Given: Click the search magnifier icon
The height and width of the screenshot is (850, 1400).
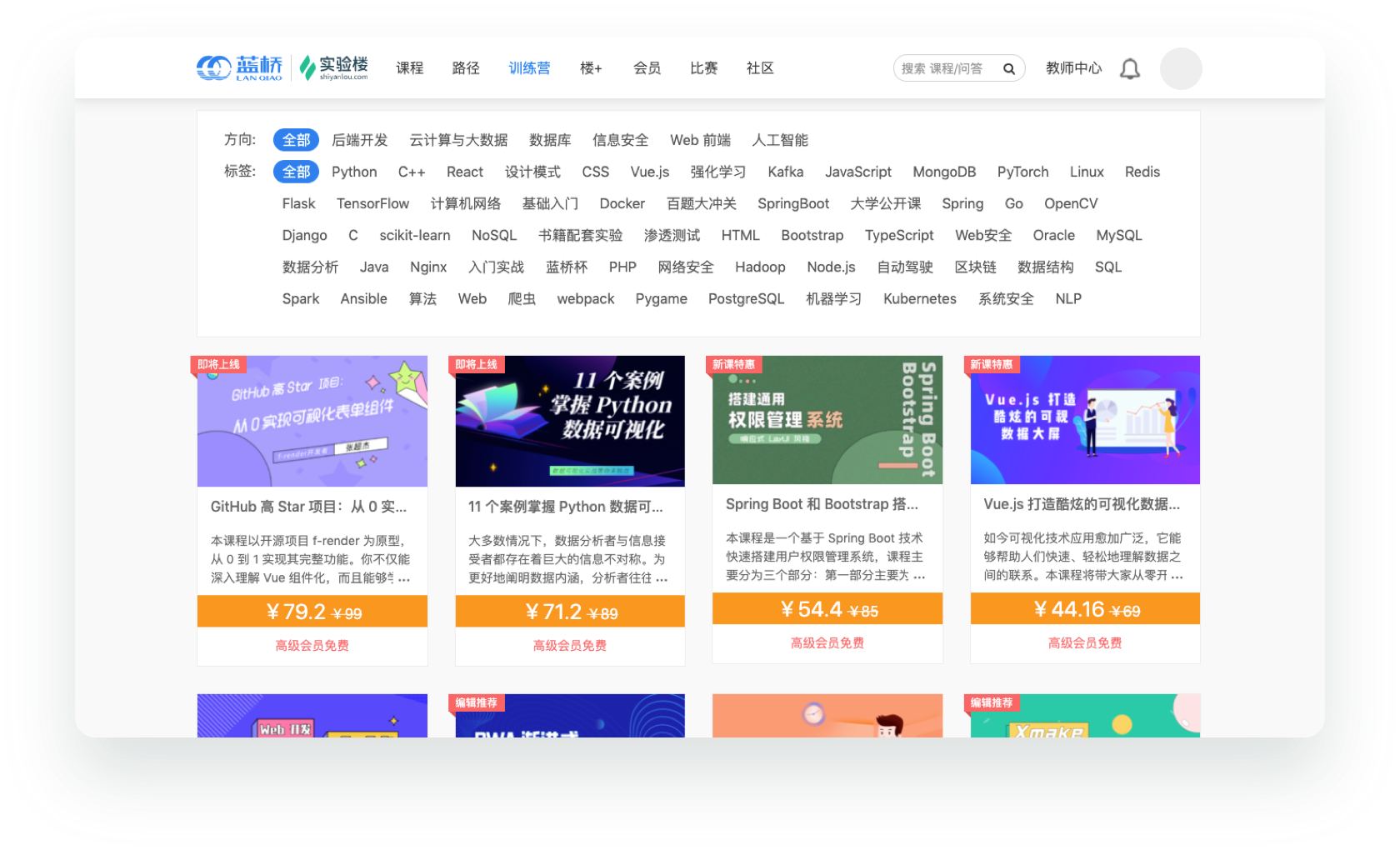Looking at the screenshot, I should pos(1008,69).
